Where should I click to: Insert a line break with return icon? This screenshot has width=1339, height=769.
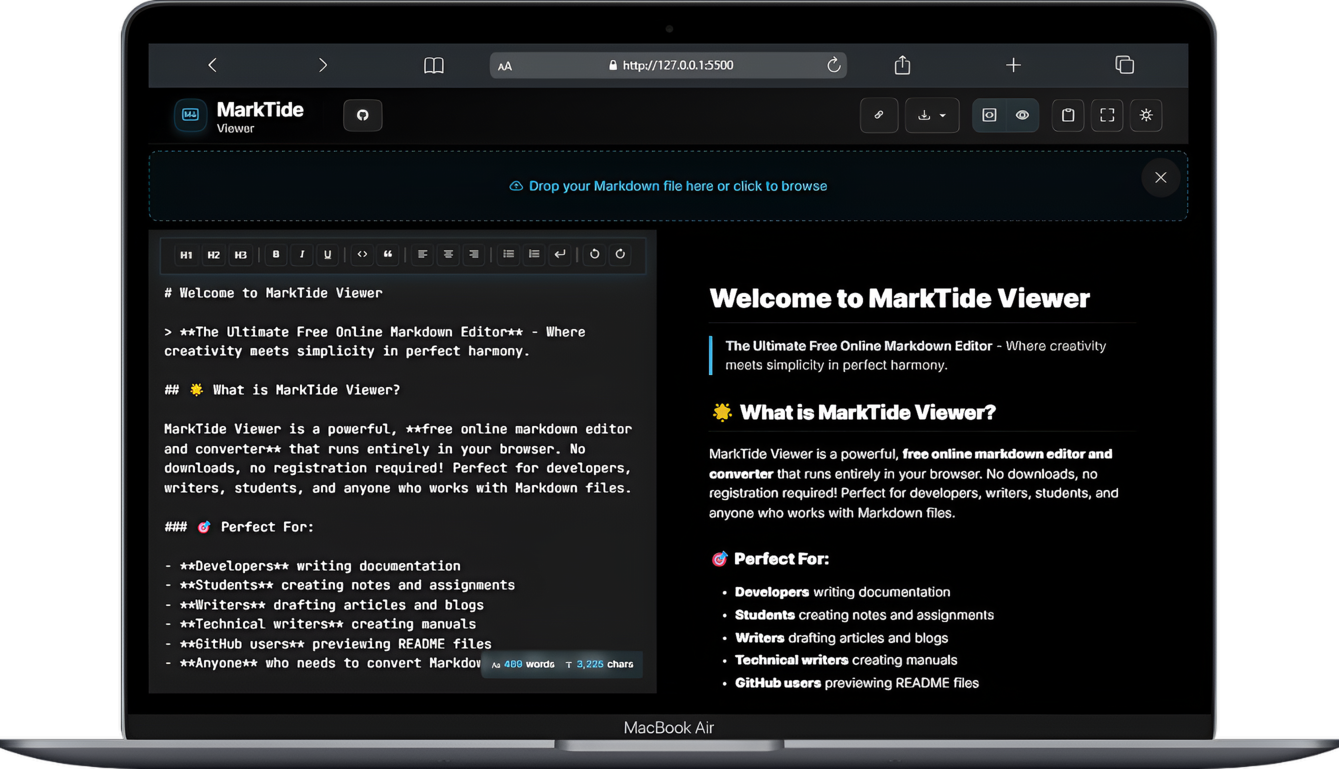[560, 255]
